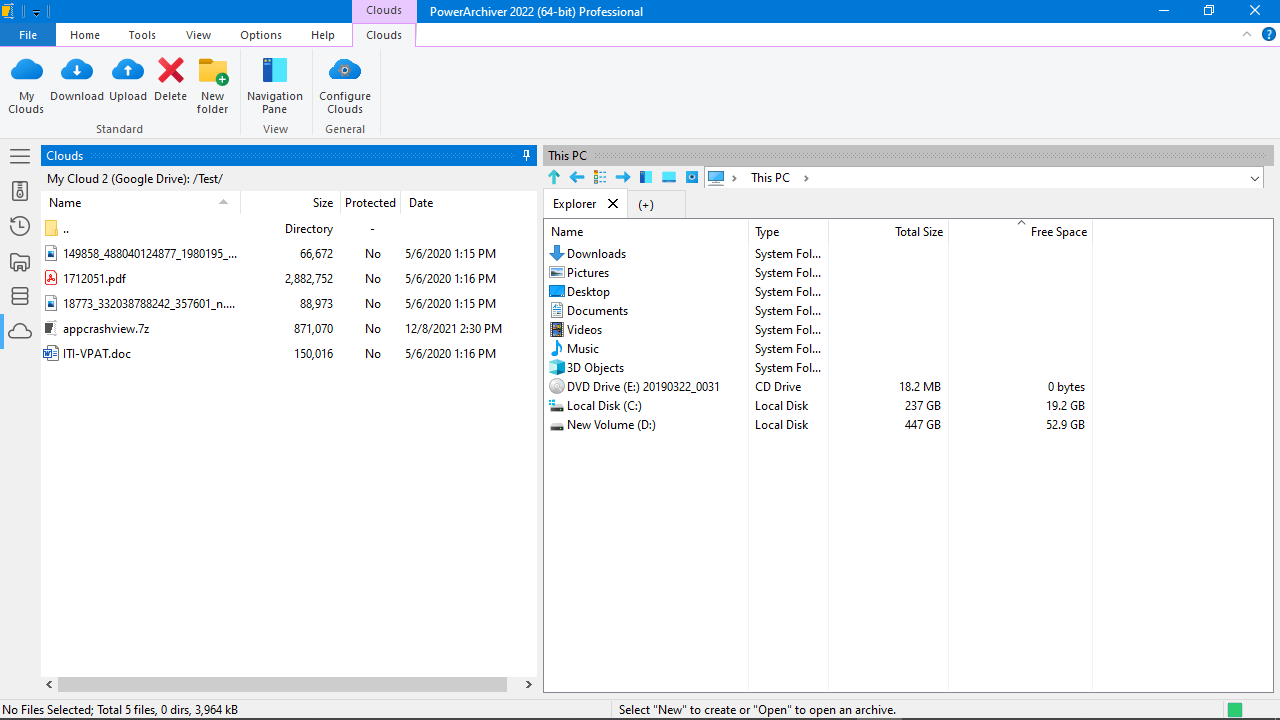The height and width of the screenshot is (720, 1280).
Task: Open the quick access toolbar dropdown
Action: pos(36,12)
